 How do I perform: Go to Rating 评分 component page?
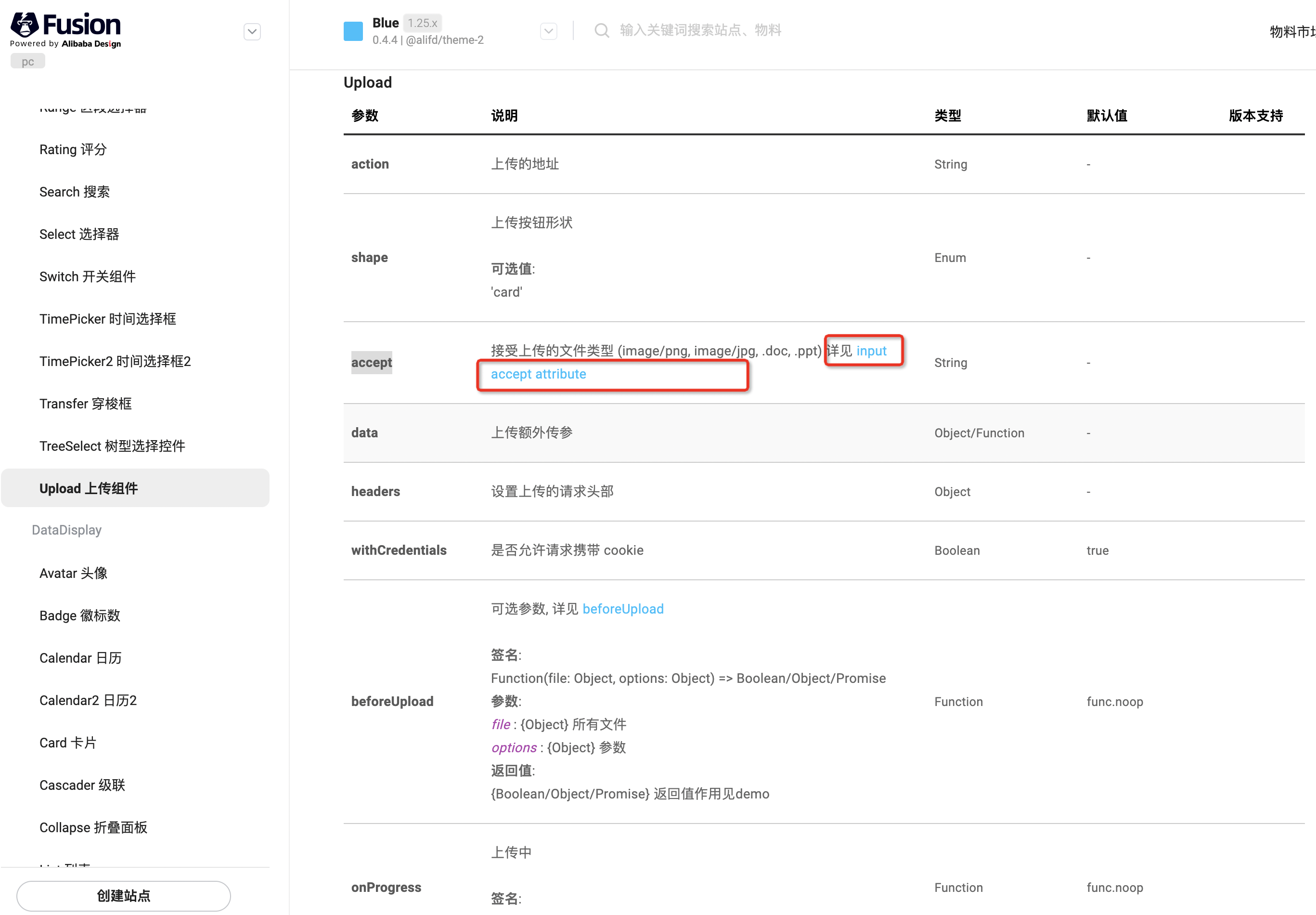point(73,150)
